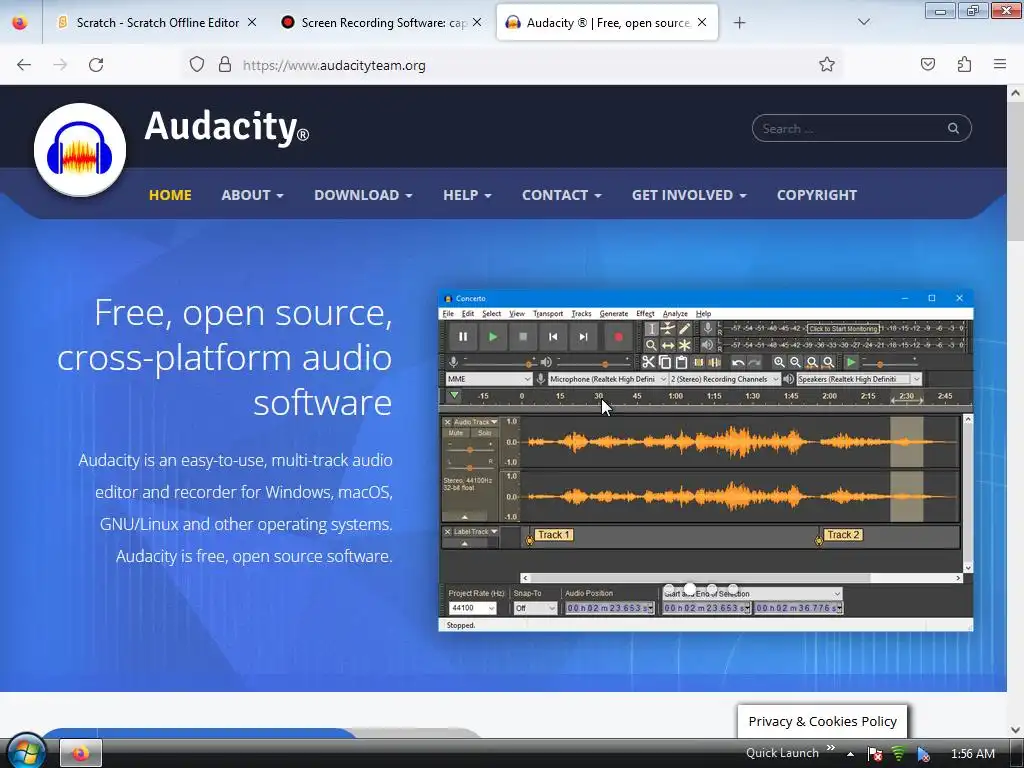Open a new tab with the plus button

pos(739,23)
